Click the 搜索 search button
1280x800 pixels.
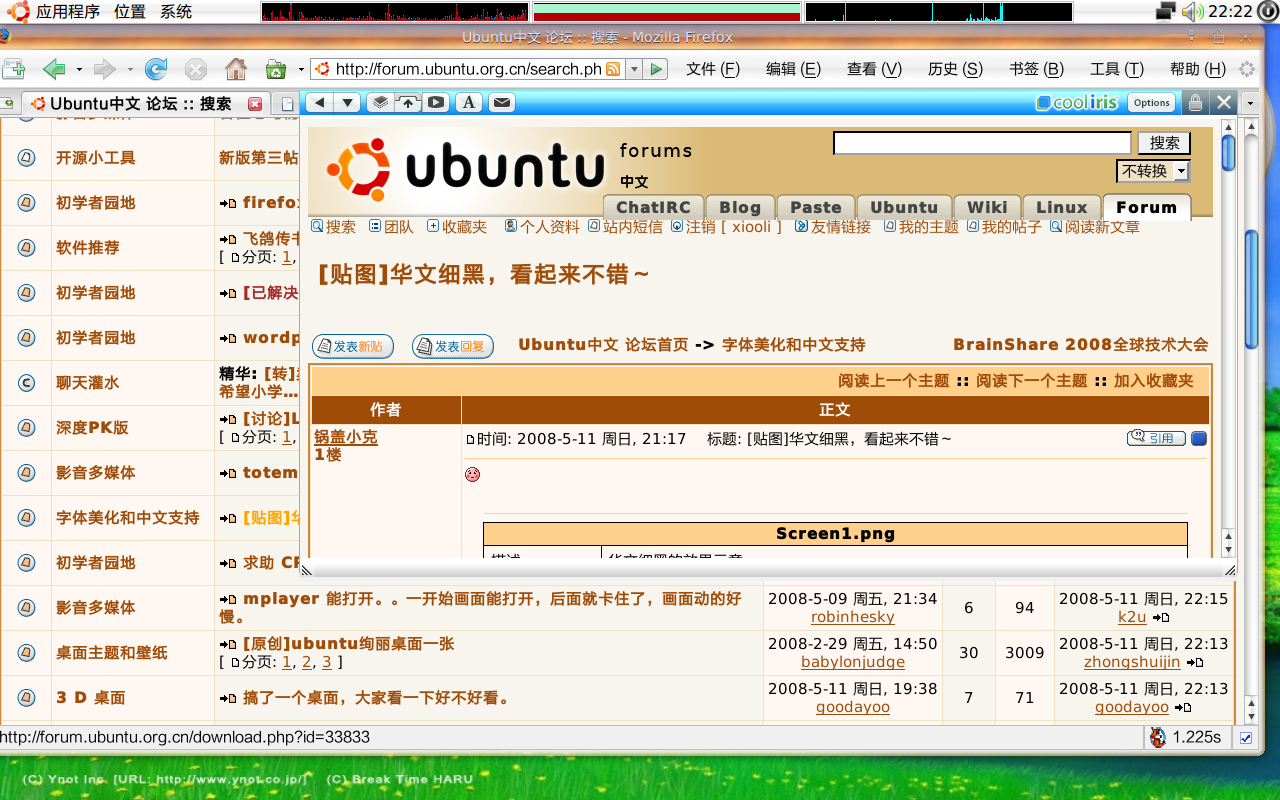(1164, 143)
